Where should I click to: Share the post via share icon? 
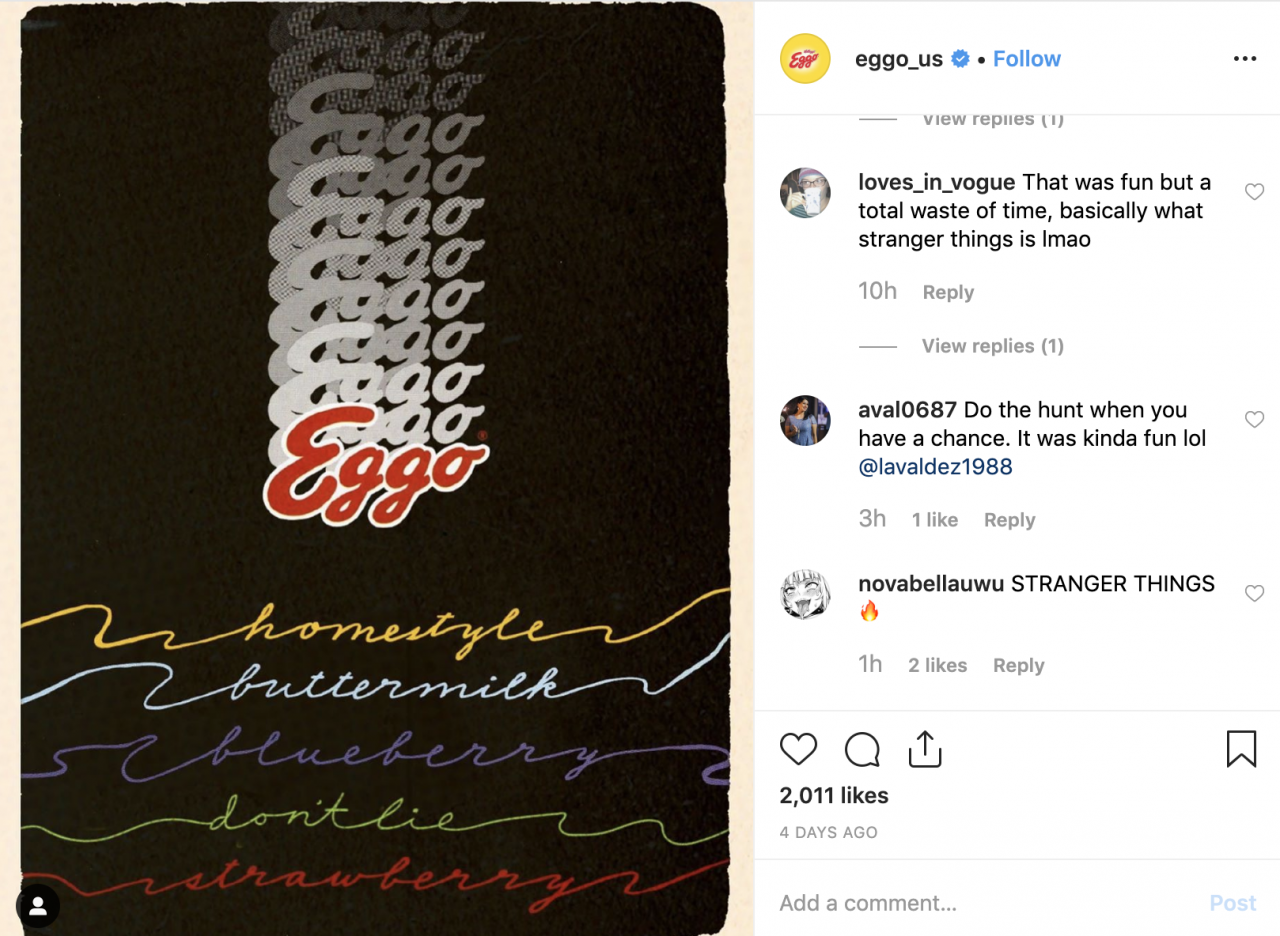[x=925, y=749]
